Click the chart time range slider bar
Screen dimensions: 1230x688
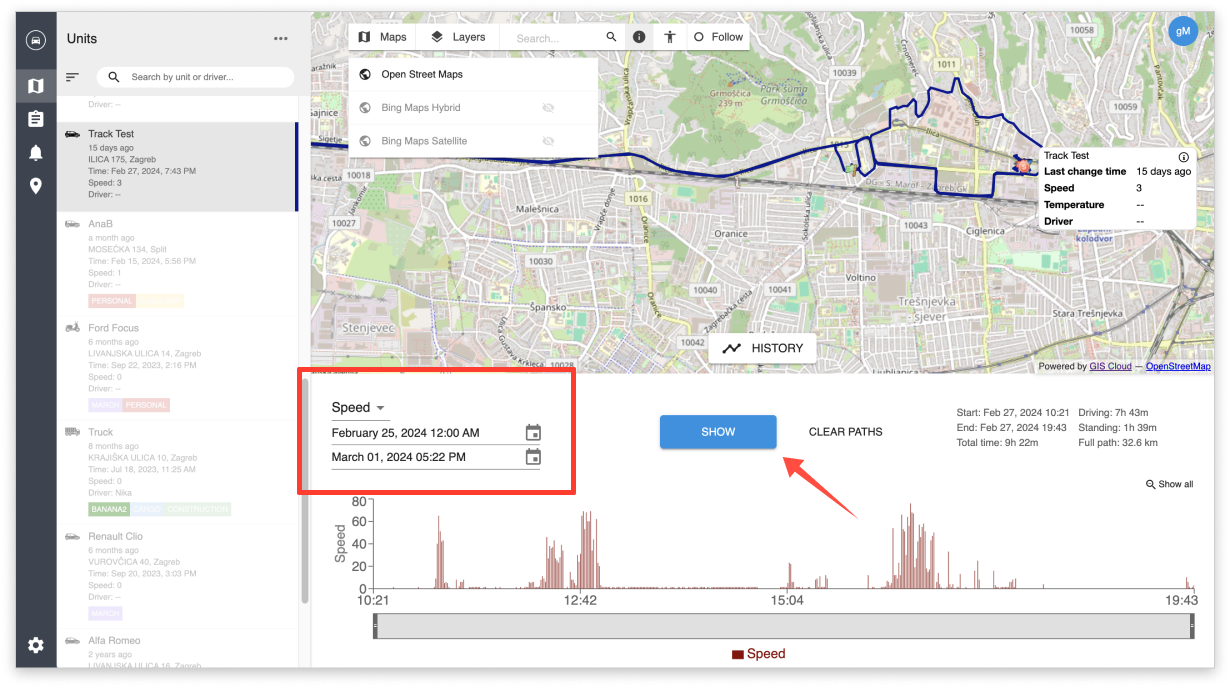coord(783,626)
